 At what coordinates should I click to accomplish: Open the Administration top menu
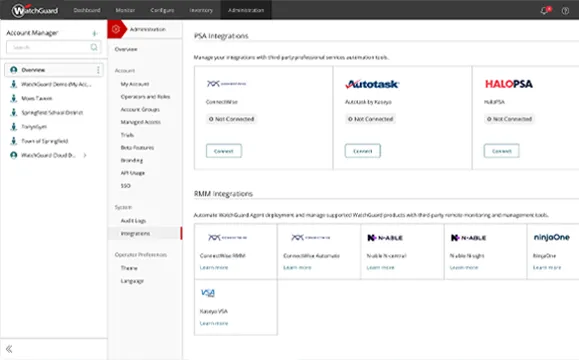tap(246, 10)
